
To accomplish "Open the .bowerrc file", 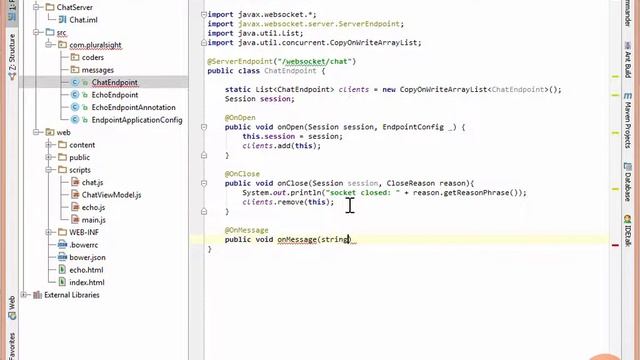I will point(83,245).
